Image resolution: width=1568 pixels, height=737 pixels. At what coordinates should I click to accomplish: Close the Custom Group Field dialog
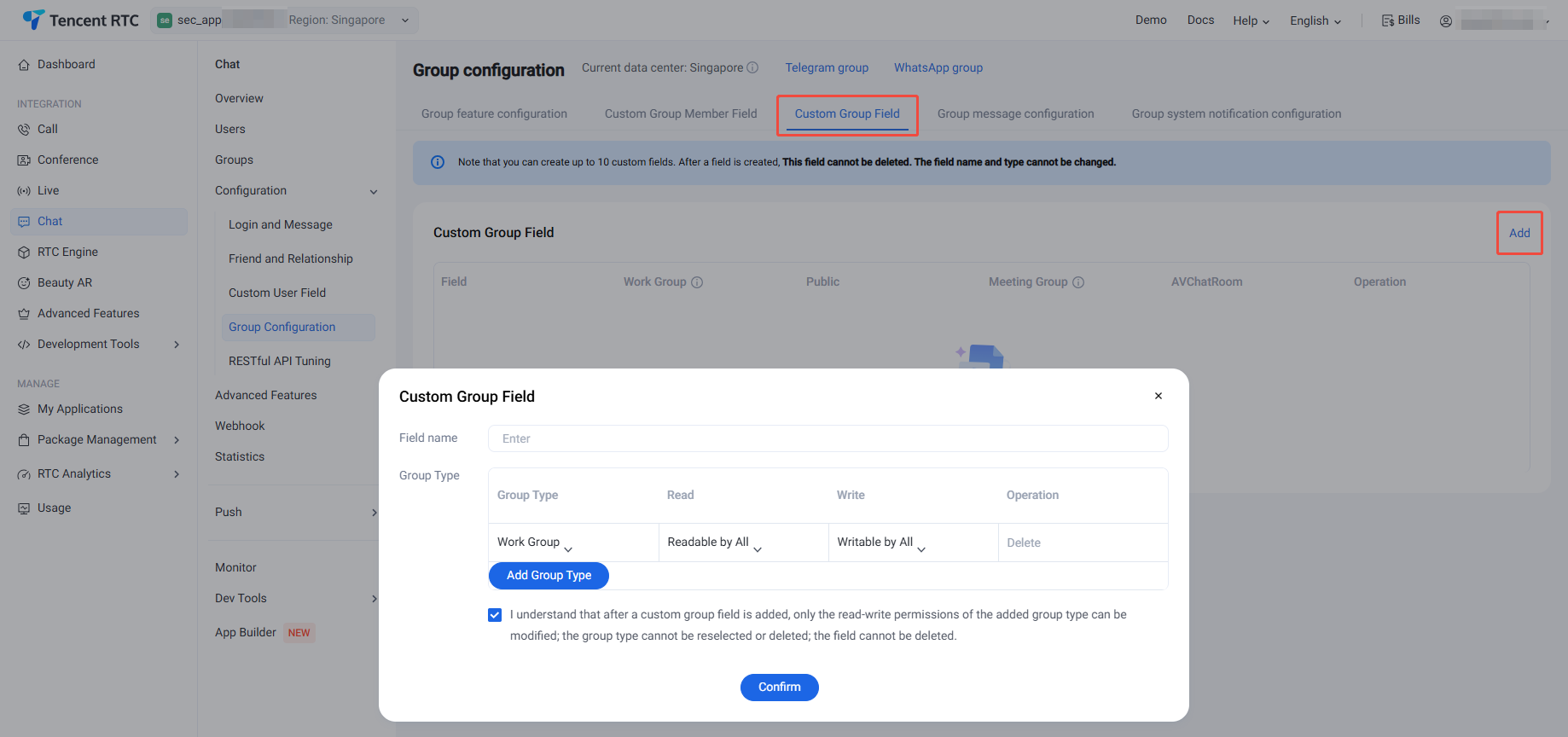click(x=1159, y=396)
